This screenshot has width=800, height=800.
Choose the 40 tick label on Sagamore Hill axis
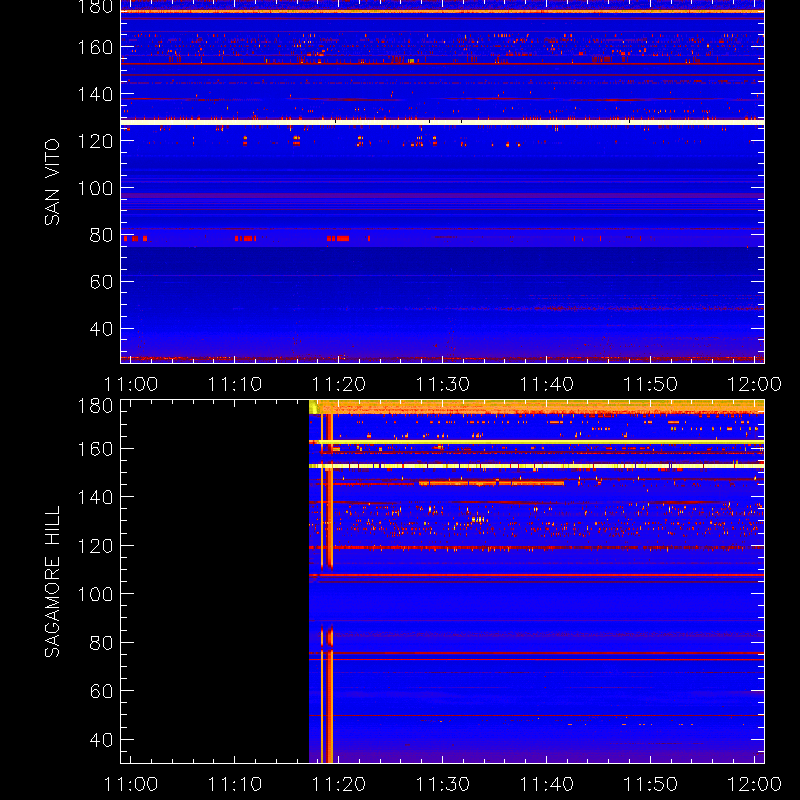(101, 740)
